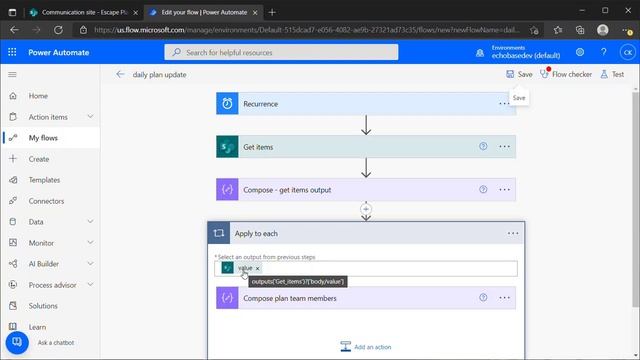Insert a step with the plus connector

[x=366, y=209]
